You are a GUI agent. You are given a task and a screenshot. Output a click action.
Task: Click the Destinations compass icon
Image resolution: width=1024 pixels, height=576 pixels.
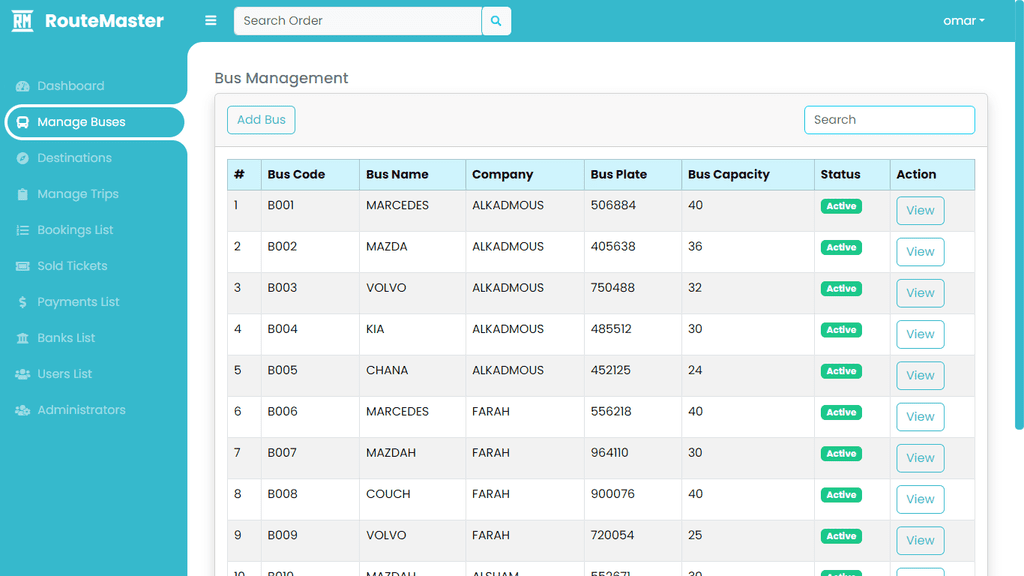point(23,158)
